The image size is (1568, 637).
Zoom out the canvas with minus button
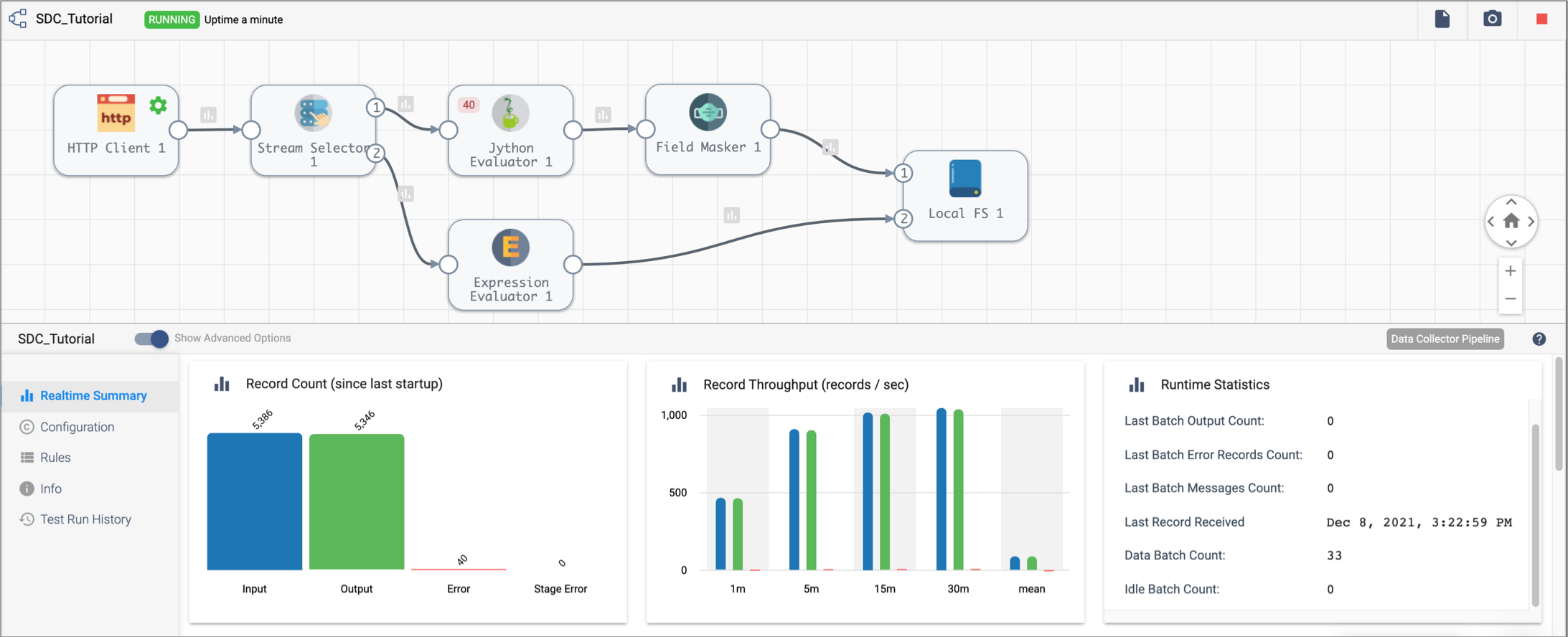click(1511, 299)
